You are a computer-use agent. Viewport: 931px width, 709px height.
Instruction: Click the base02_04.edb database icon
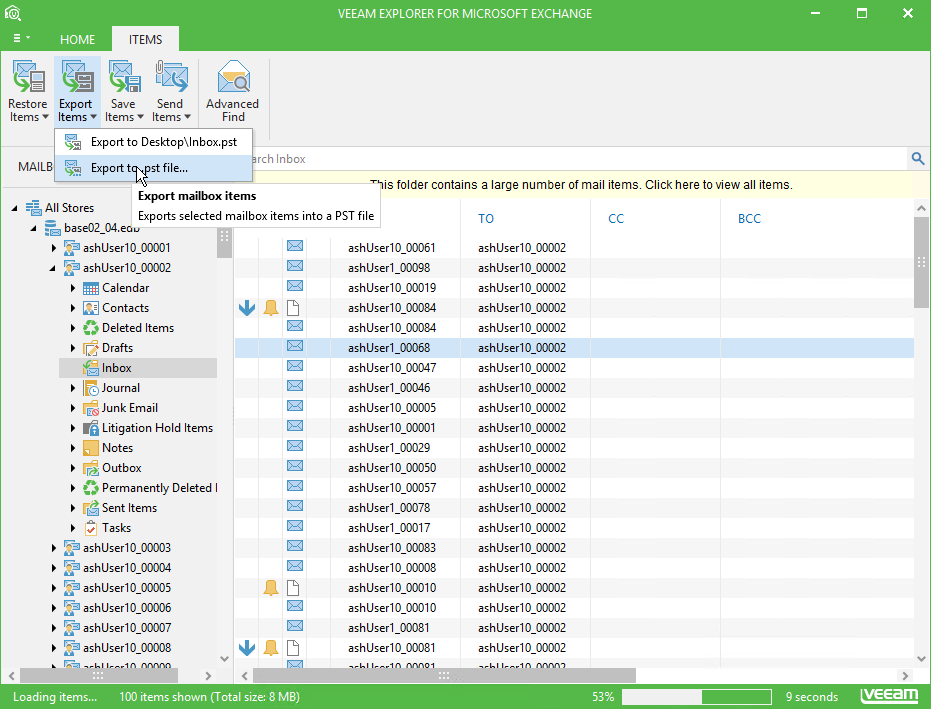(53, 227)
